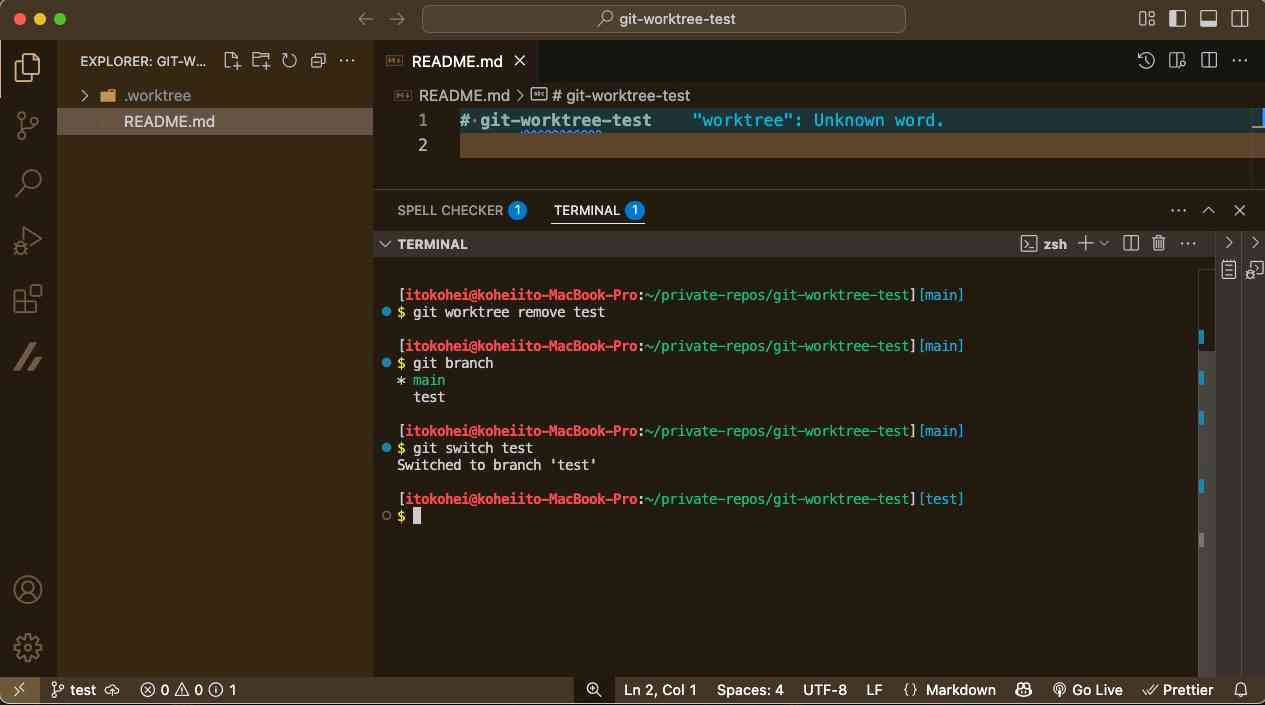The image size is (1265, 705).
Task: Split the terminal pane
Action: tap(1131, 243)
